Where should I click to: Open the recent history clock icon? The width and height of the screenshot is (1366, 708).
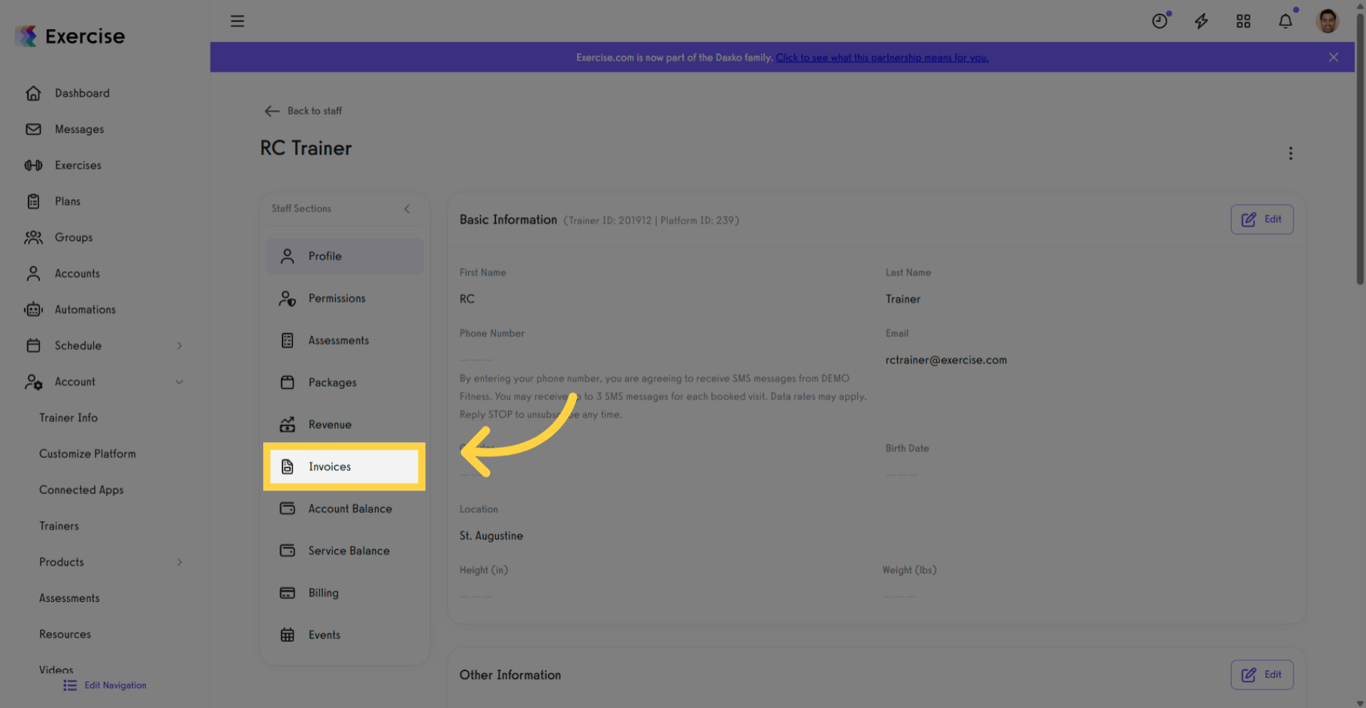pyautogui.click(x=1159, y=20)
